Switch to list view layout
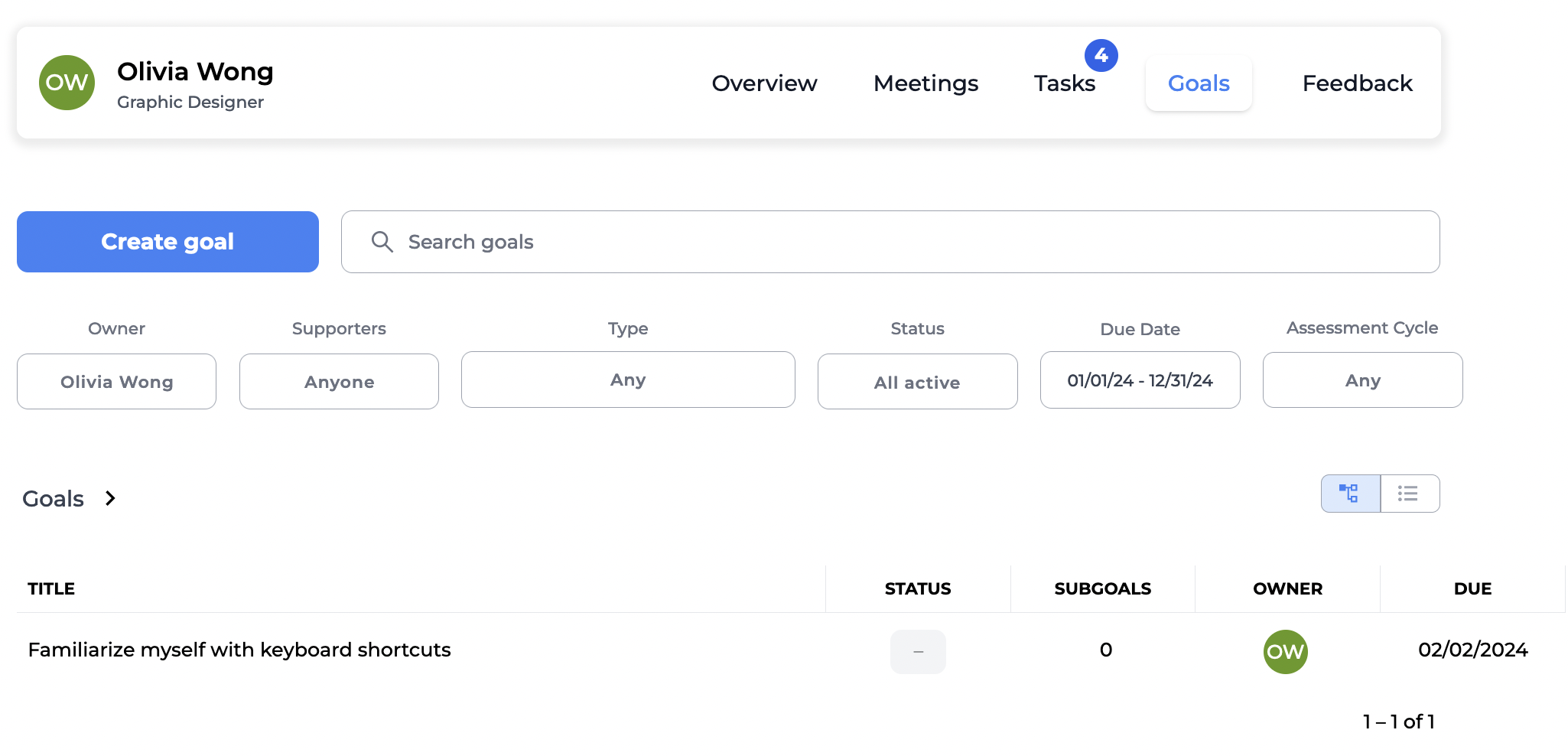1568x756 pixels. [x=1409, y=494]
